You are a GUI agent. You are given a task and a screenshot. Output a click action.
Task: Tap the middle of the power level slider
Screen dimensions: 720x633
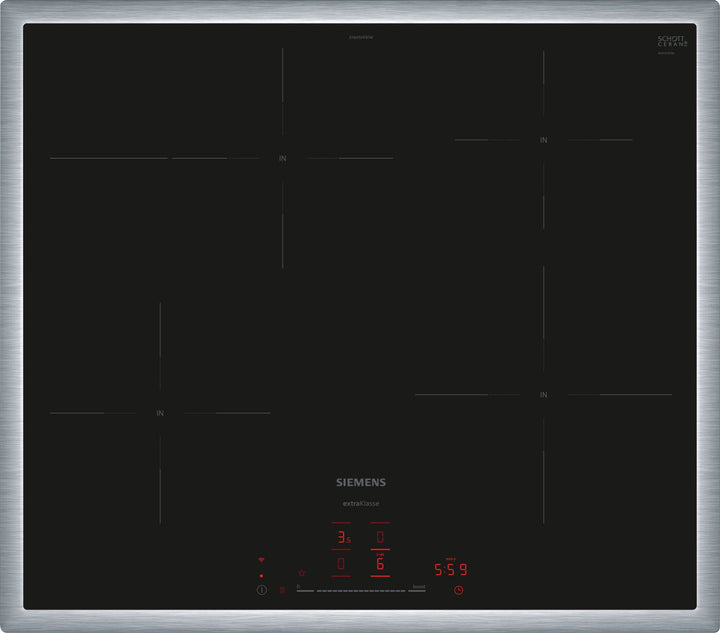(361, 591)
